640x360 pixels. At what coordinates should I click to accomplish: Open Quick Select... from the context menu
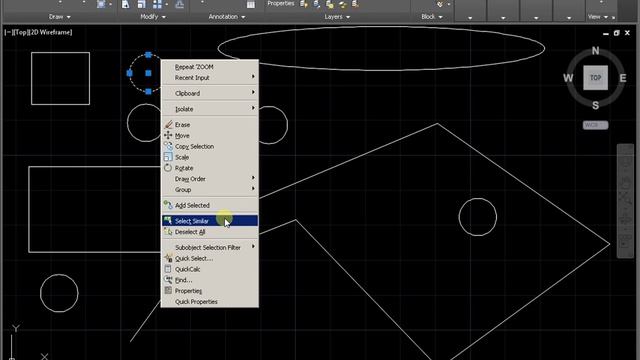[210, 258]
